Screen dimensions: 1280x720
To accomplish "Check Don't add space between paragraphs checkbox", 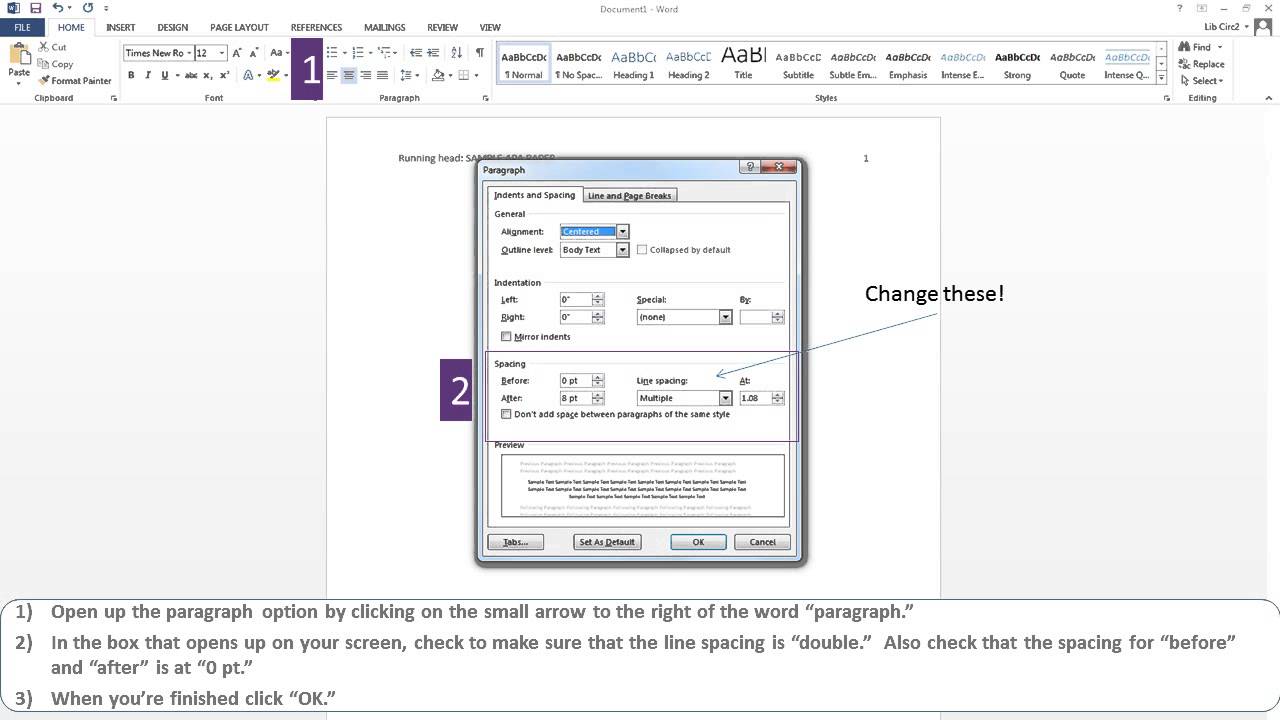I will point(506,414).
